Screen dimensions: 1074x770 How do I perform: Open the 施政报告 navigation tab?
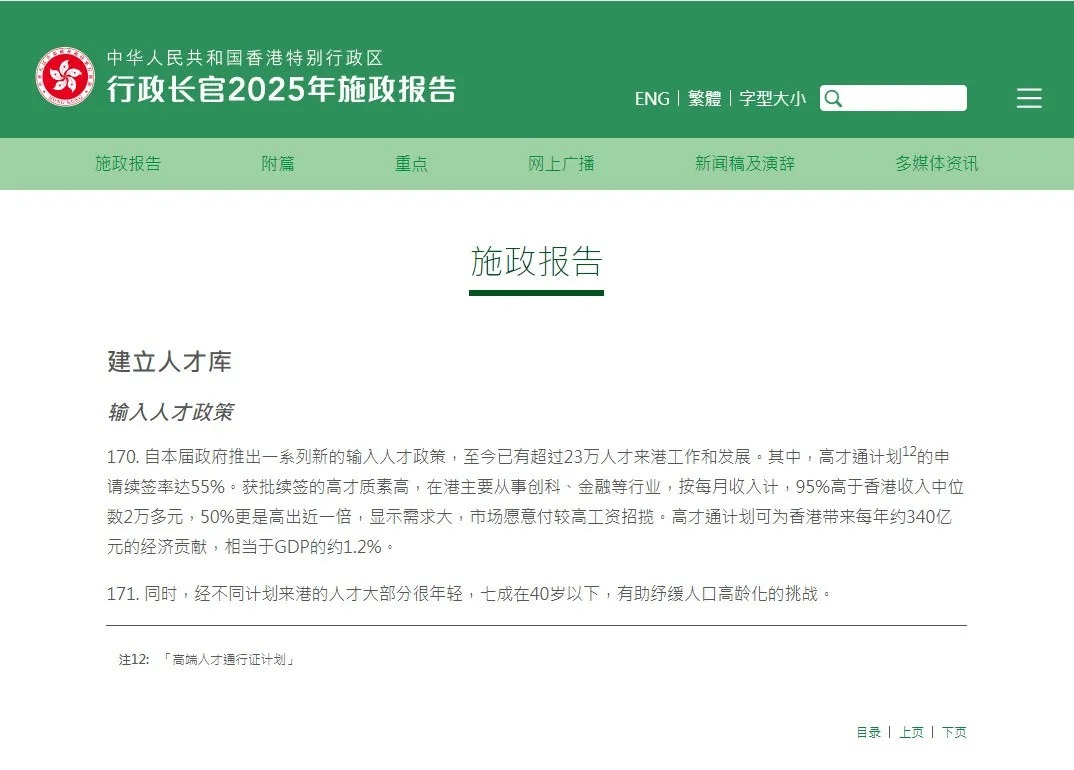coord(128,164)
